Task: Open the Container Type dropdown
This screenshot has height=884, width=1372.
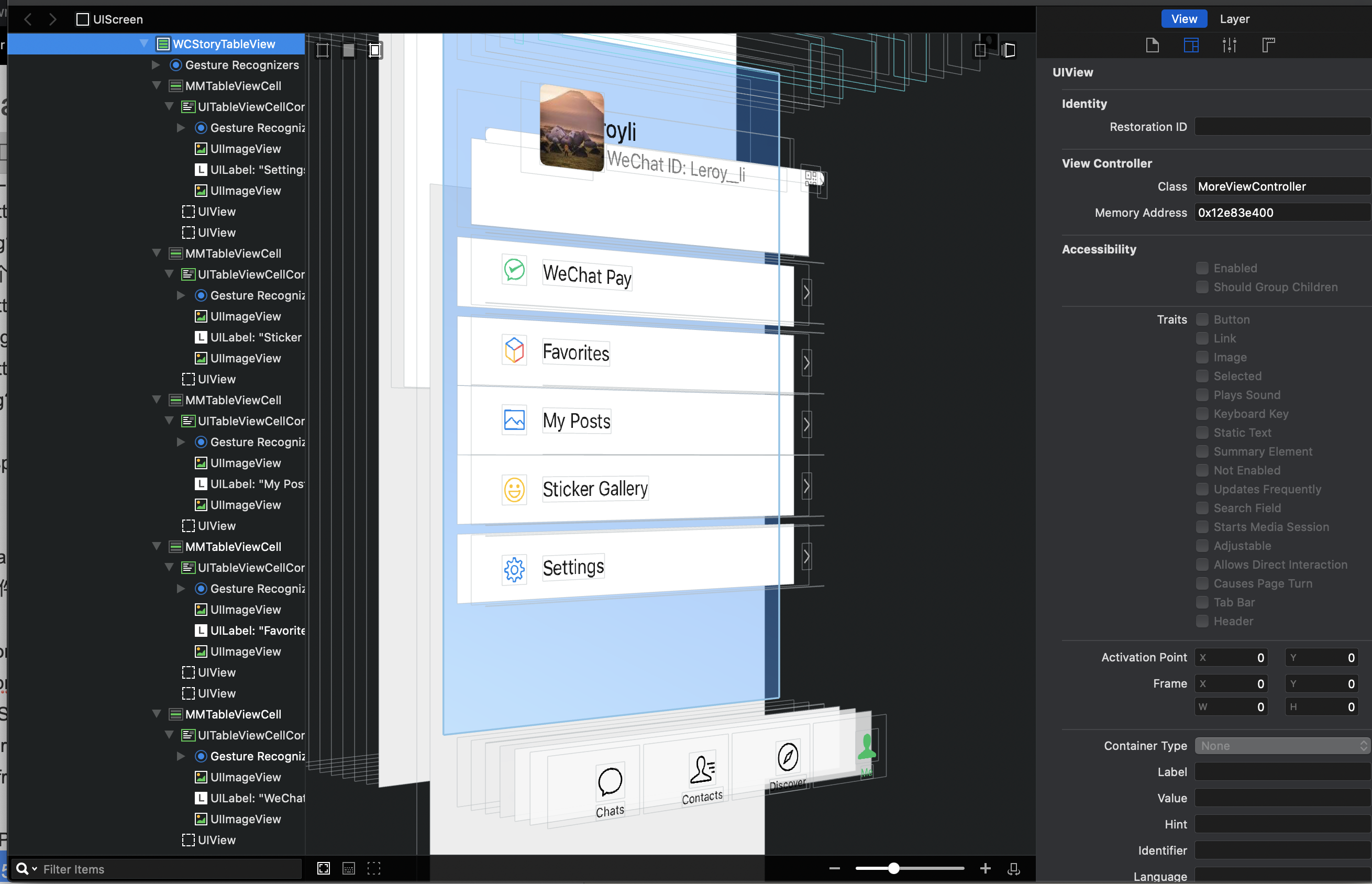Action: point(1282,746)
